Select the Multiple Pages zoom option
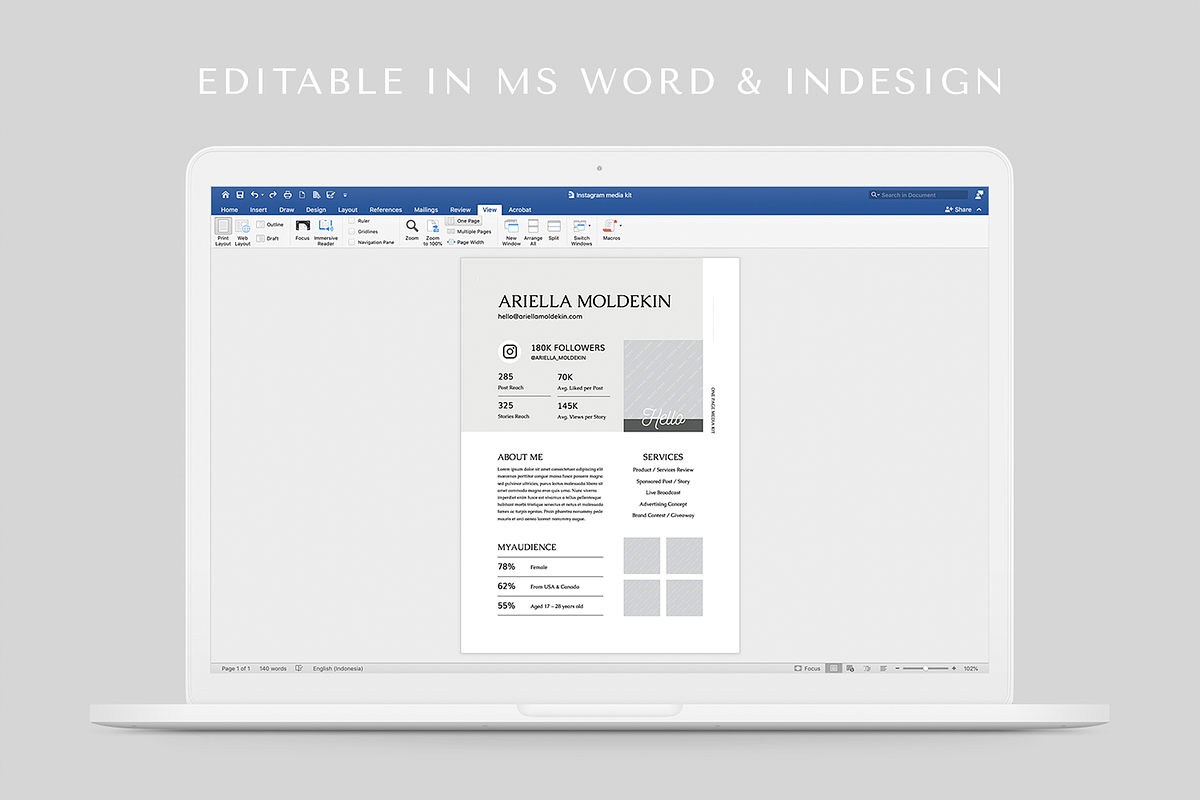This screenshot has width=1200, height=800. (x=469, y=231)
